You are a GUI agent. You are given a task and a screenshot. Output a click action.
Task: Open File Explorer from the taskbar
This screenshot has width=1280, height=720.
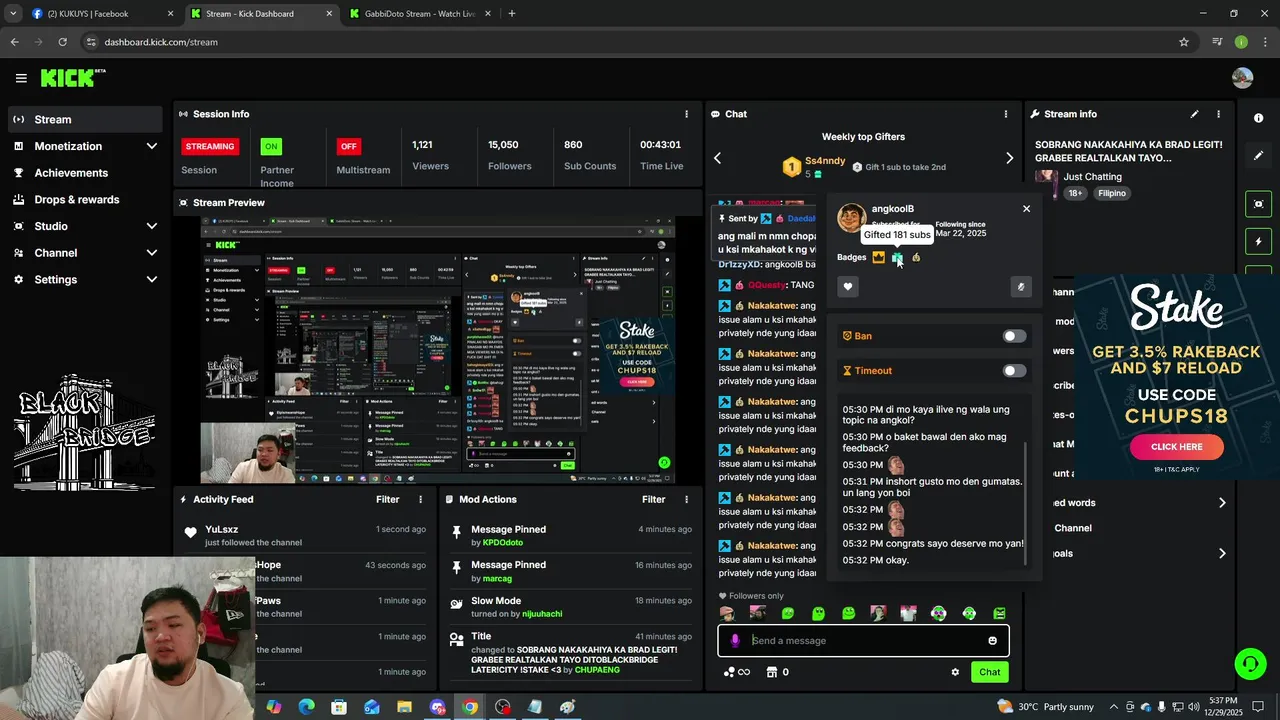tap(404, 707)
